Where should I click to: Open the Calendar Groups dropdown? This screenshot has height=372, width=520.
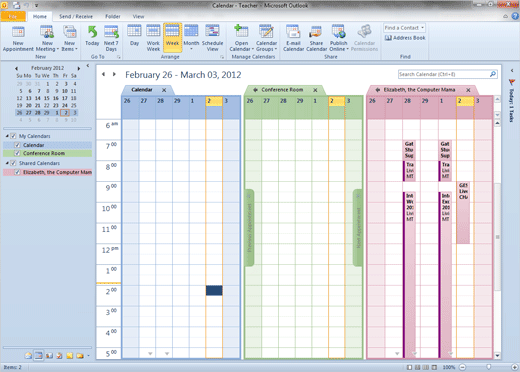tap(266, 38)
